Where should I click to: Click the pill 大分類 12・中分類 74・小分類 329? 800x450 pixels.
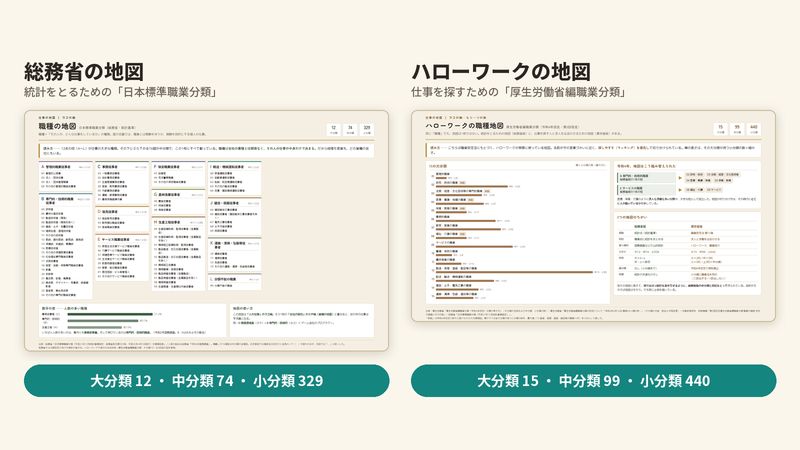207,381
